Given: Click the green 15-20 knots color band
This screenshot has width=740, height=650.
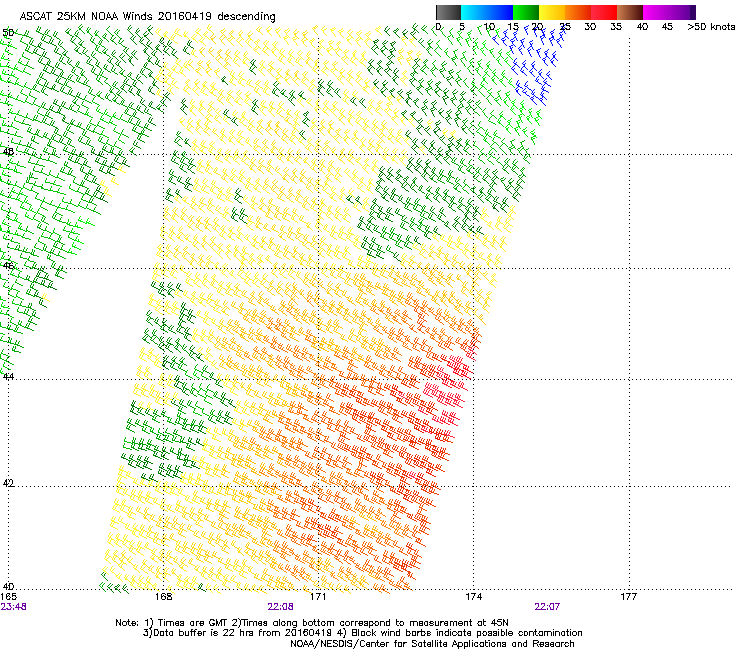Looking at the screenshot, I should coord(526,12).
